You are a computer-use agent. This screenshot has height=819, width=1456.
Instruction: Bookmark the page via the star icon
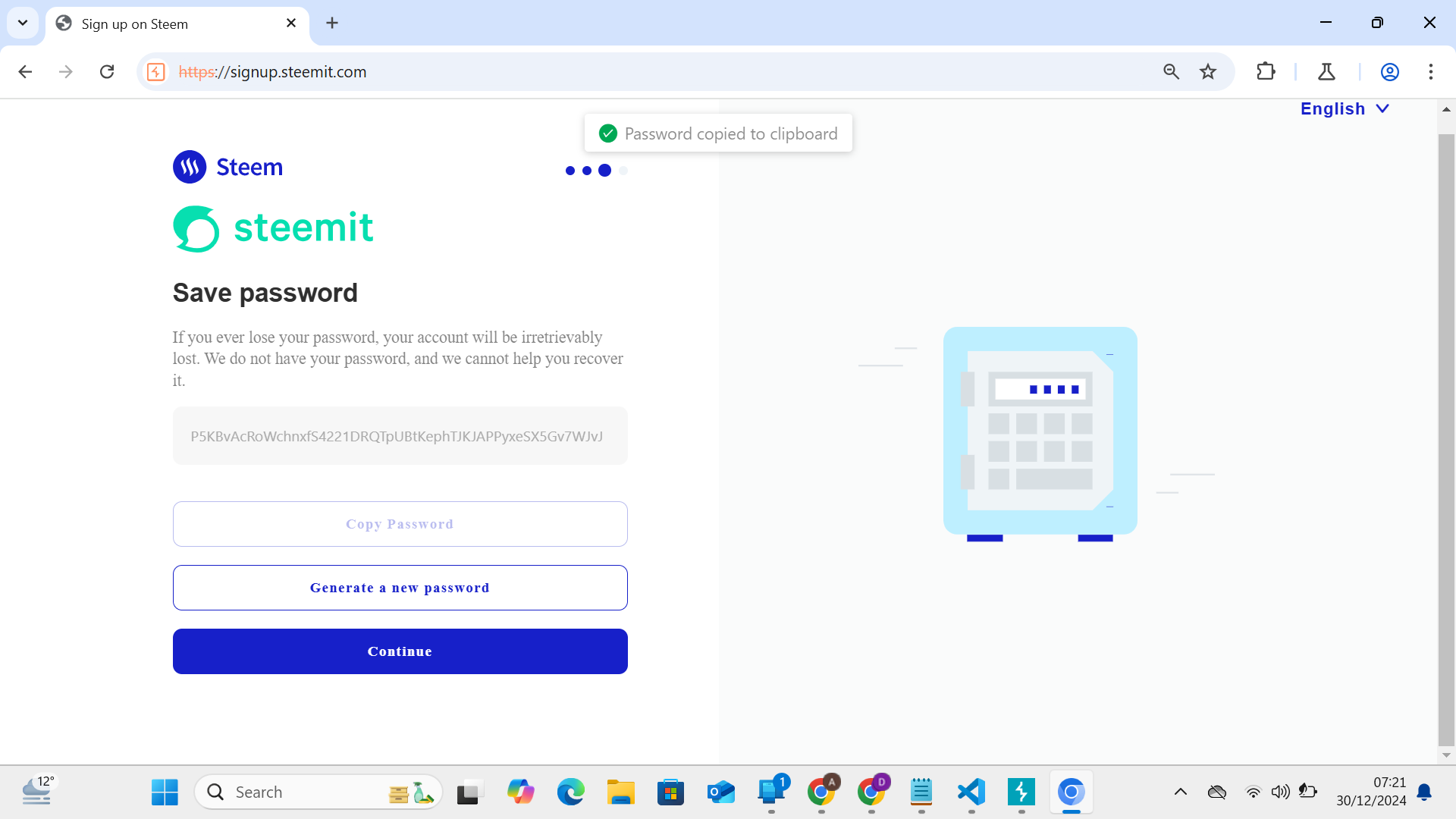(x=1208, y=71)
